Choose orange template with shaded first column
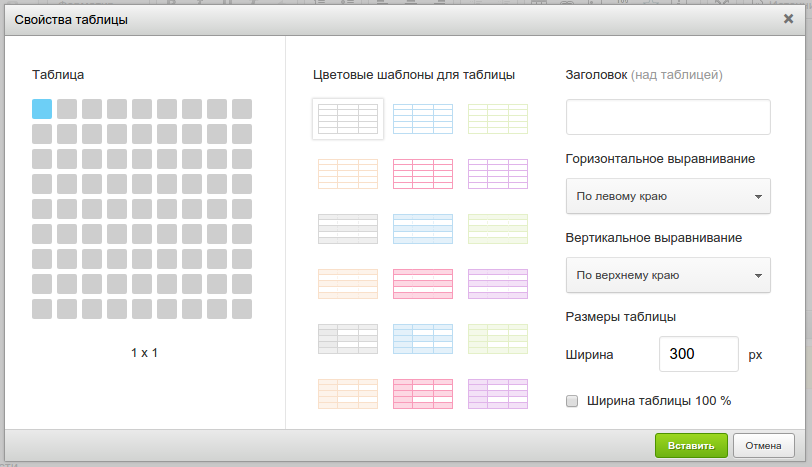Image resolution: width=812 pixels, height=467 pixels. (348, 394)
